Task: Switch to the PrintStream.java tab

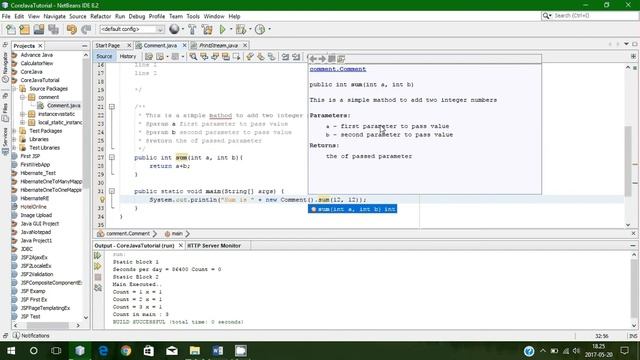Action: coord(219,45)
